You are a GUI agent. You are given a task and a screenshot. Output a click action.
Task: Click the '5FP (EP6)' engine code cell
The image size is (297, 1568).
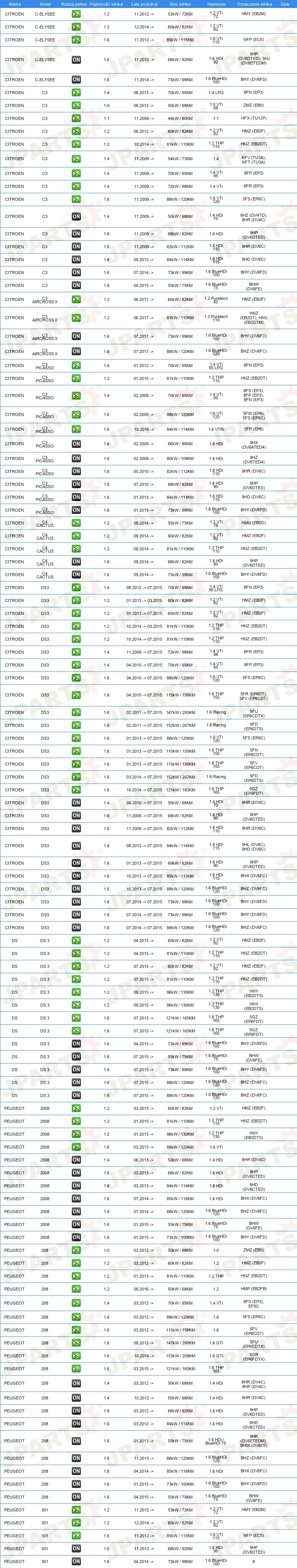pyautogui.click(x=254, y=429)
